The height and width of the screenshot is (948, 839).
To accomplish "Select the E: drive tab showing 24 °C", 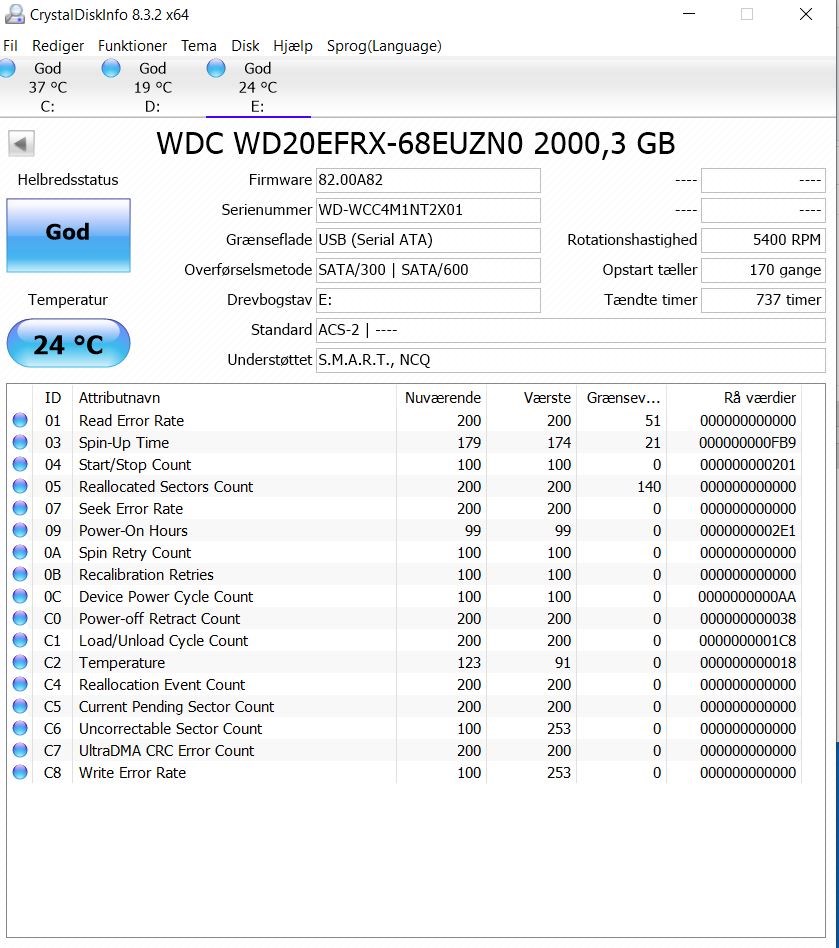I will point(258,87).
